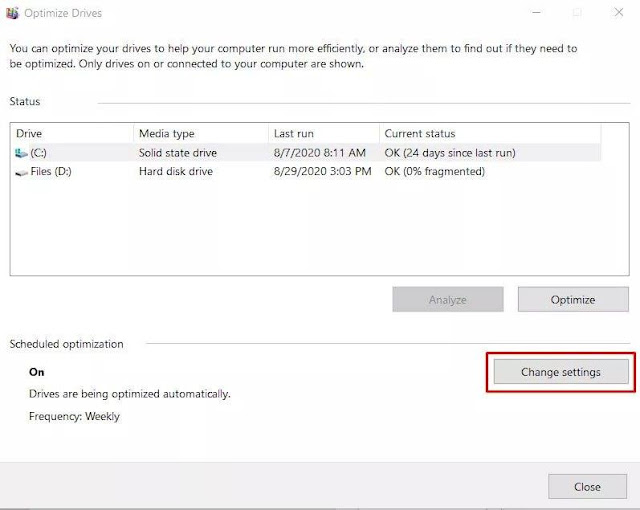Viewport: 640px width, 510px height.
Task: Select the OK (0% fragmented) status
Action: pyautogui.click(x=434, y=172)
